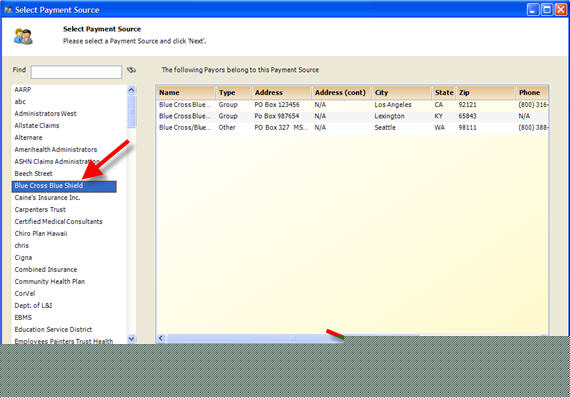Image resolution: width=570 pixels, height=397 pixels.
Task: Sort payors by the Phone column header
Action: (x=532, y=93)
